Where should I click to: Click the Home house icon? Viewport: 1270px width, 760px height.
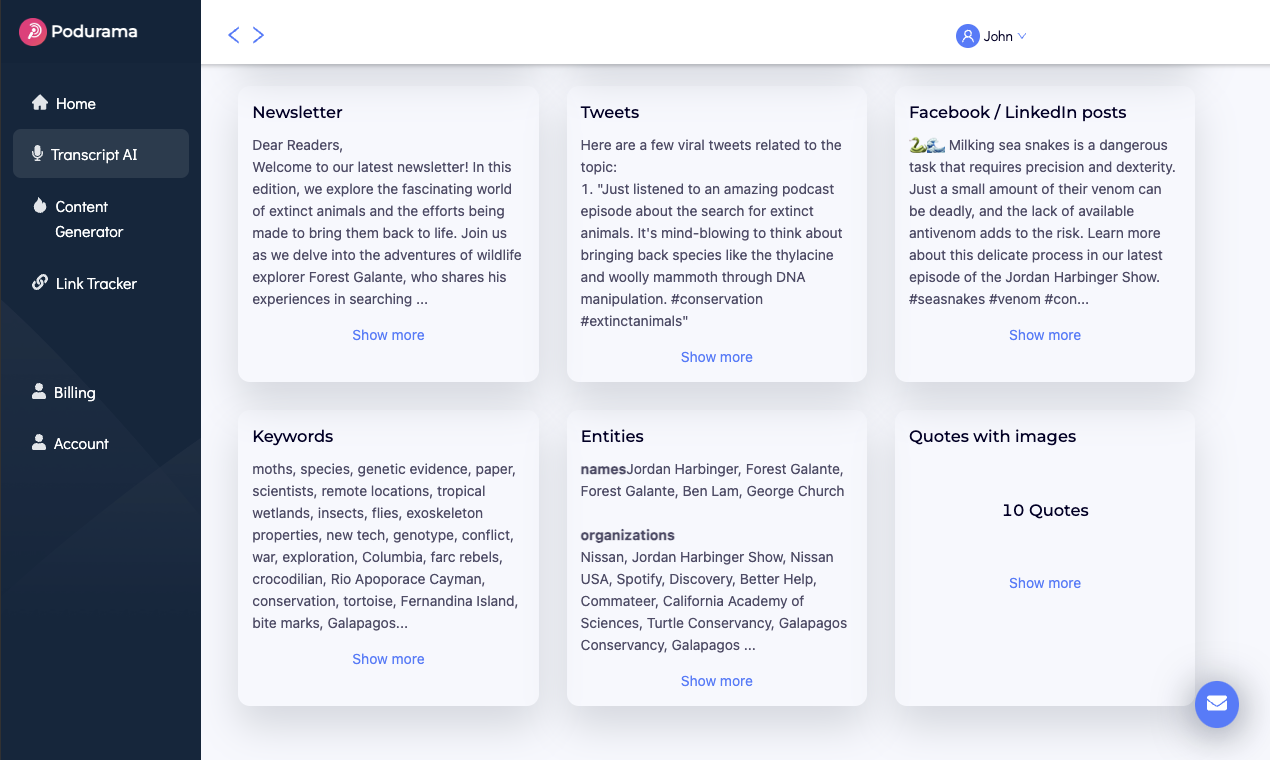(40, 103)
